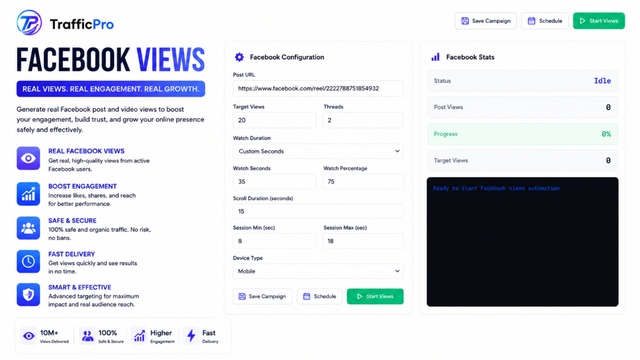Click the Target Views stats row
The height and width of the screenshot is (360, 640).
(x=522, y=160)
